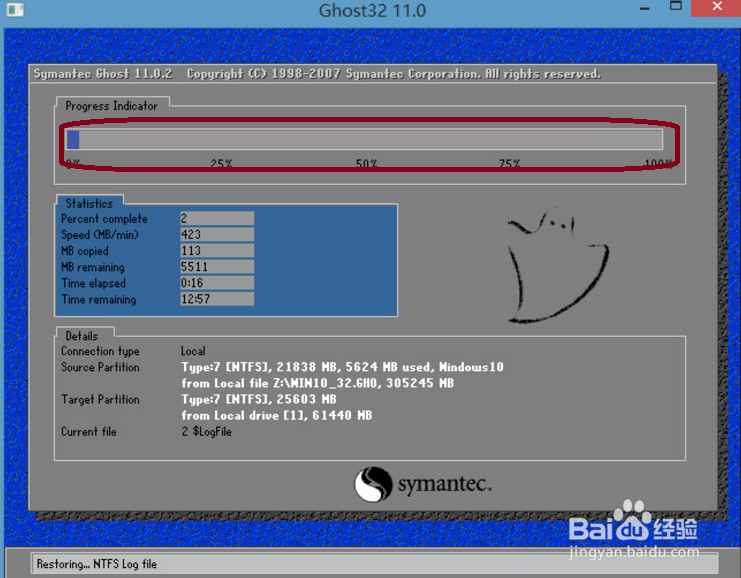Click the 'Restoring... NTFS Log file' status bar

tap(374, 564)
